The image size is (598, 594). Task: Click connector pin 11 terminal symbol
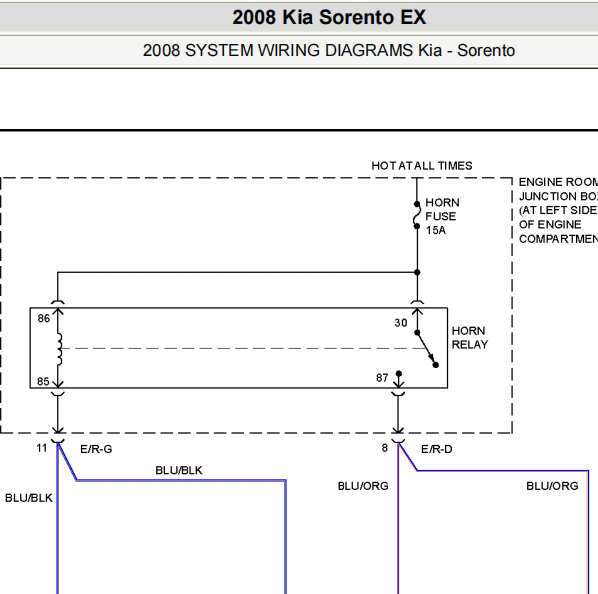pos(58,441)
